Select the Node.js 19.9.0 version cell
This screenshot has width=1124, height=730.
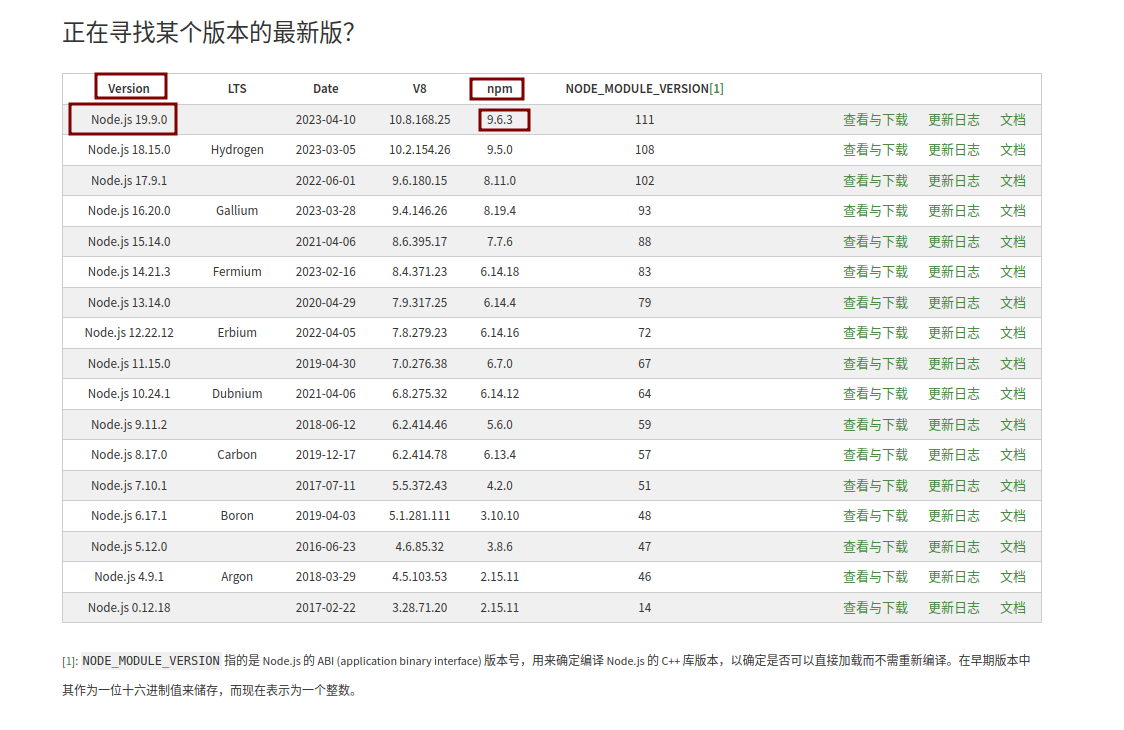129,120
